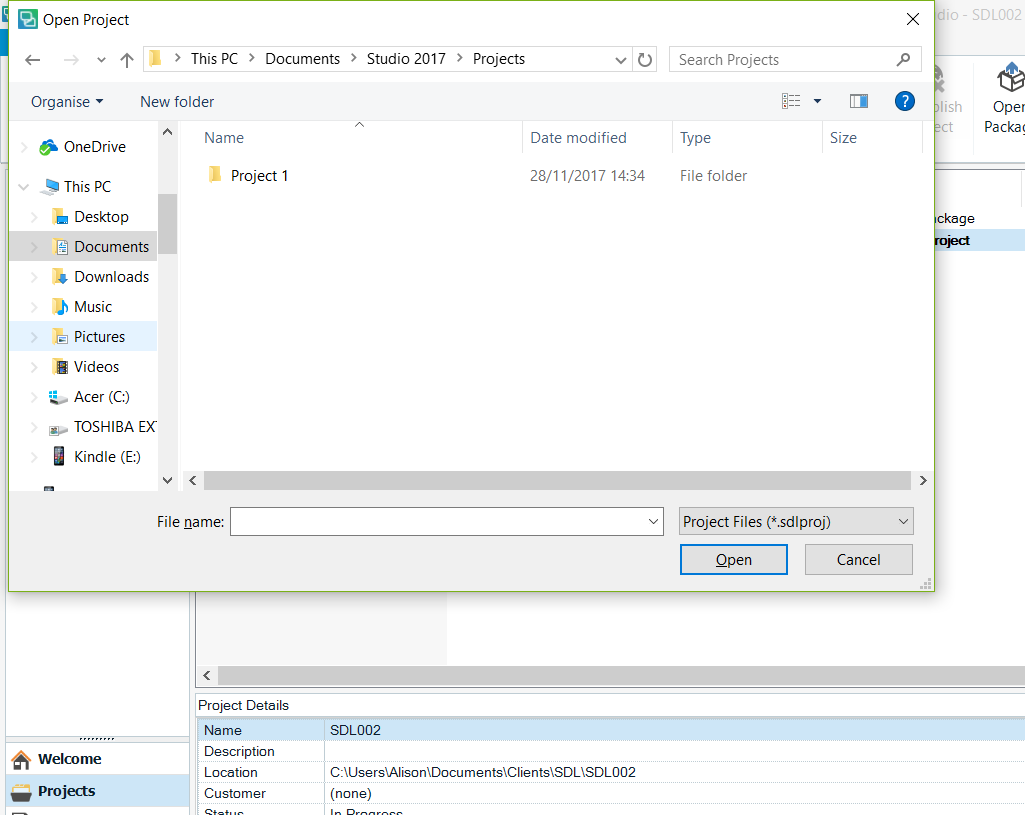1025x815 pixels.
Task: Click the New folder button
Action: point(177,102)
